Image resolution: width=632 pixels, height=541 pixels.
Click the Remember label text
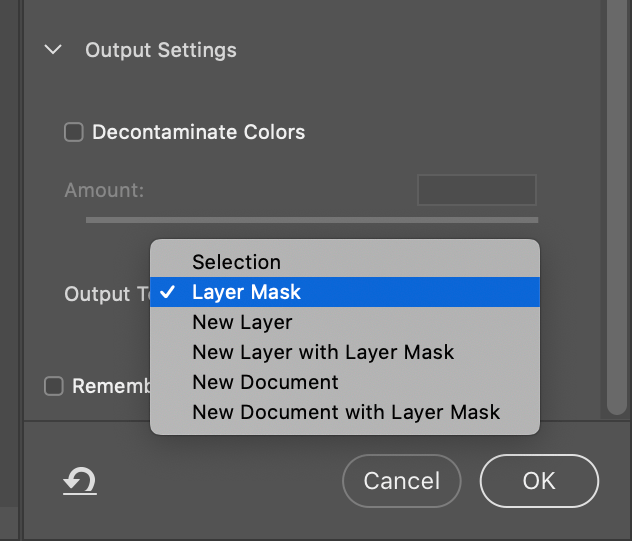tap(110, 386)
